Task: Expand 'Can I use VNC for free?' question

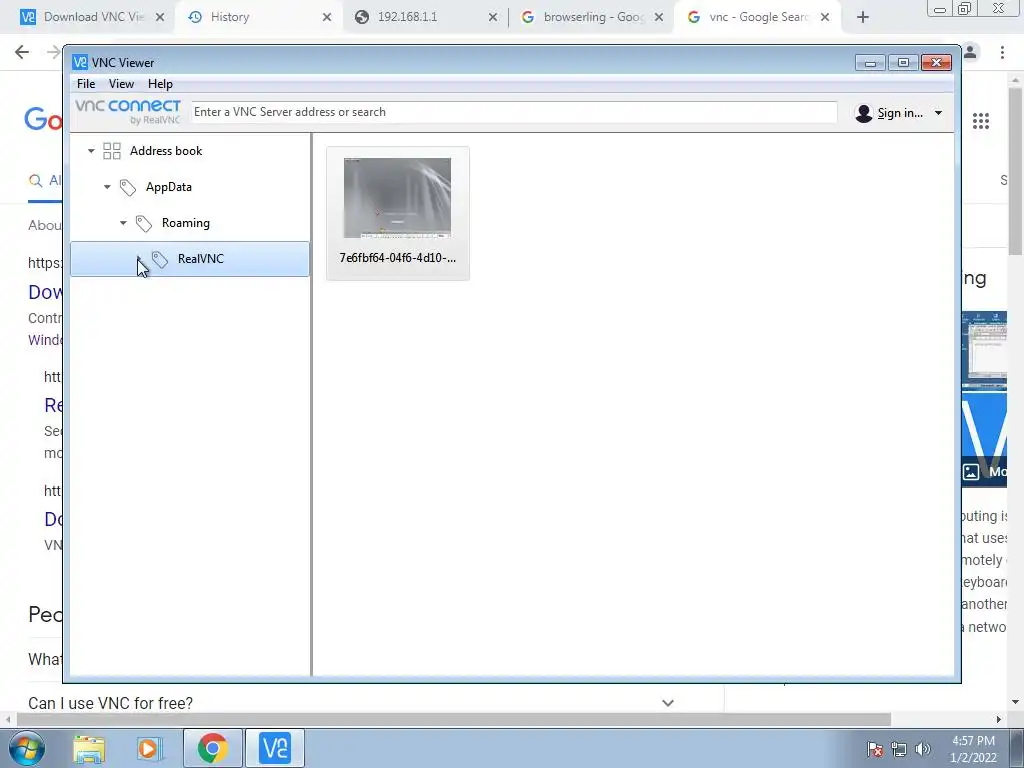Action: [x=667, y=703]
